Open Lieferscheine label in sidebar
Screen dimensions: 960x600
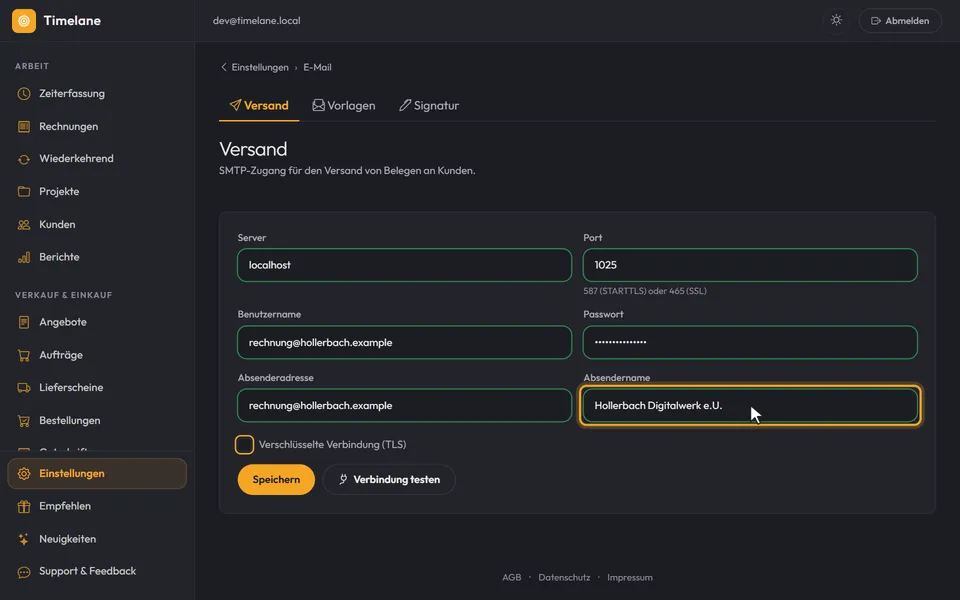[71, 388]
